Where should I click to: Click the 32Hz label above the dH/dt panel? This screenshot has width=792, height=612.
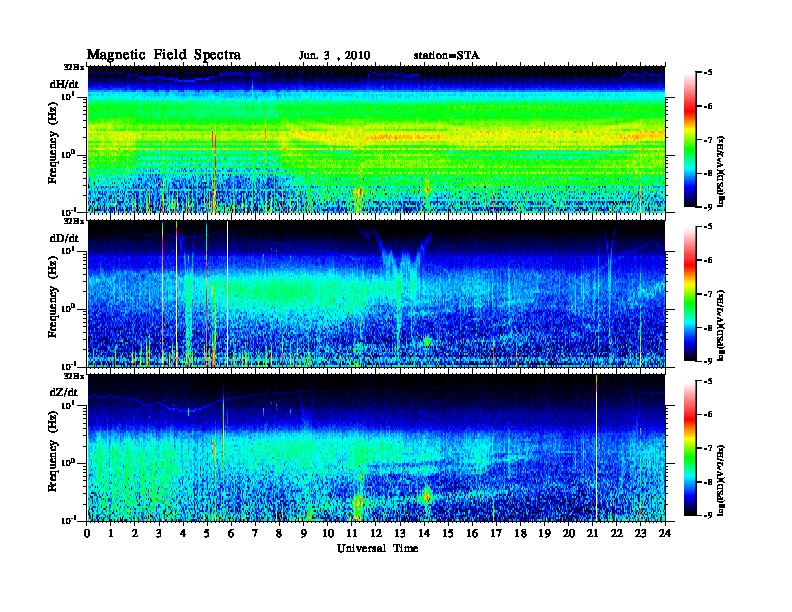pos(74,66)
